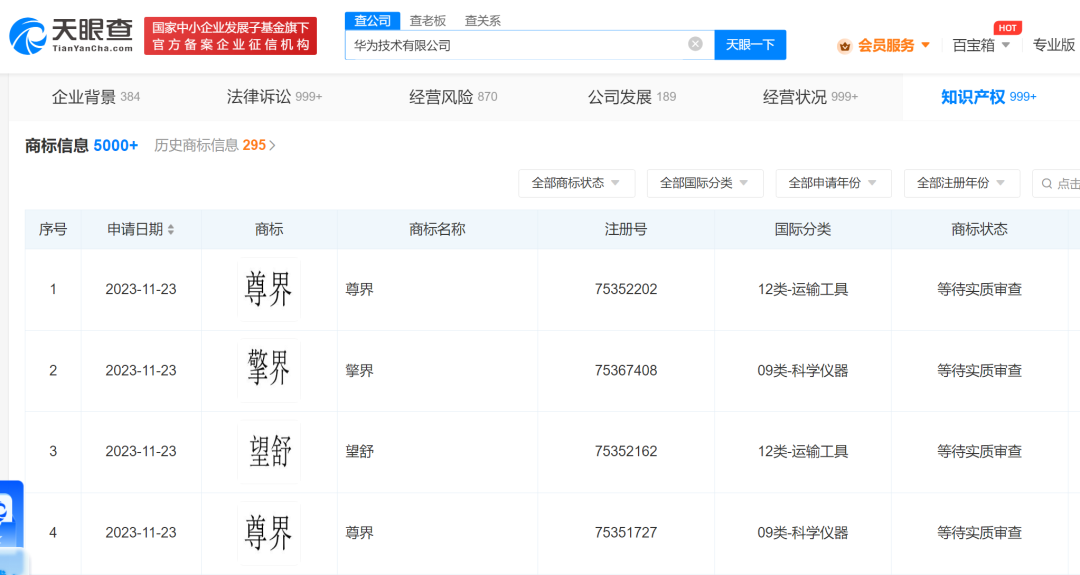Viewport: 1080px width, 575px height.
Task: Click the HOT badge above 百宝箱
Action: (x=1008, y=28)
